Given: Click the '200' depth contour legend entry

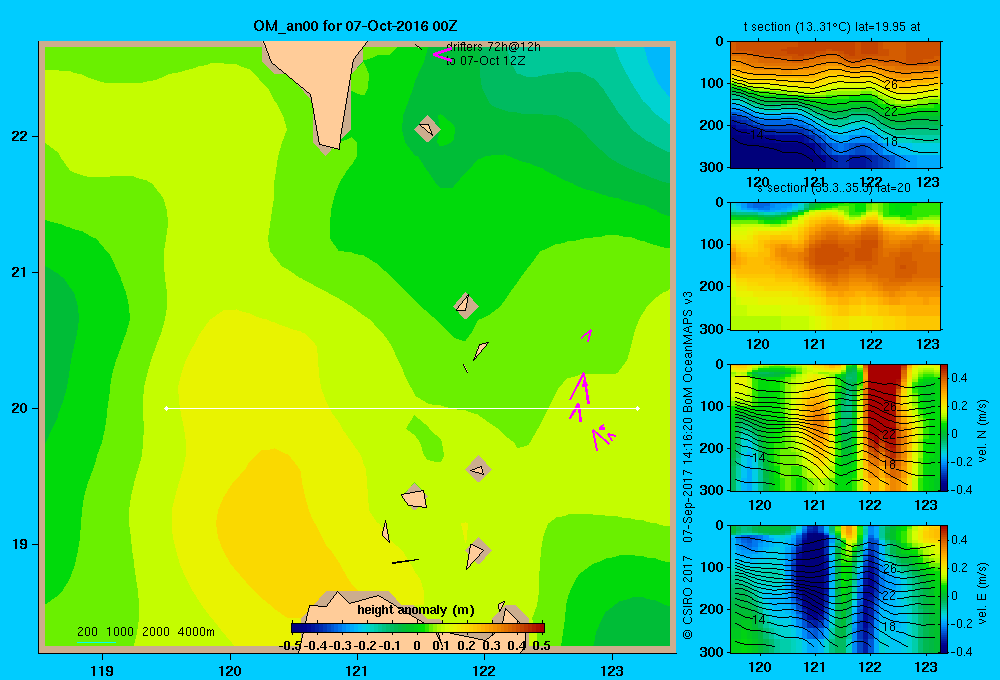Looking at the screenshot, I should tap(87, 632).
